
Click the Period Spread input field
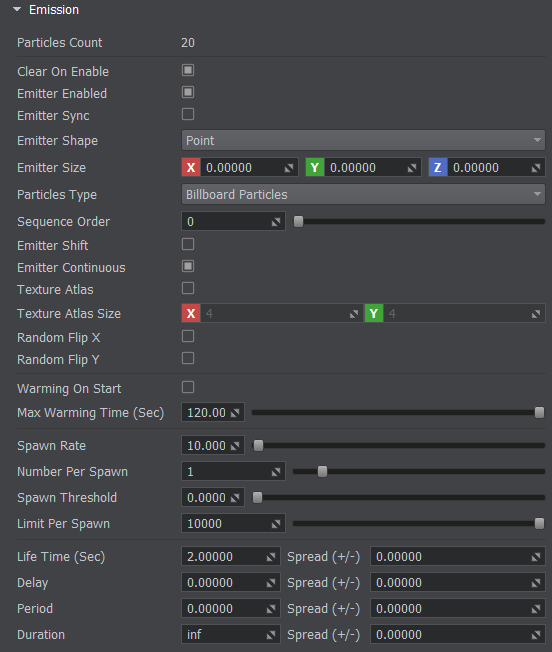(x=458, y=609)
